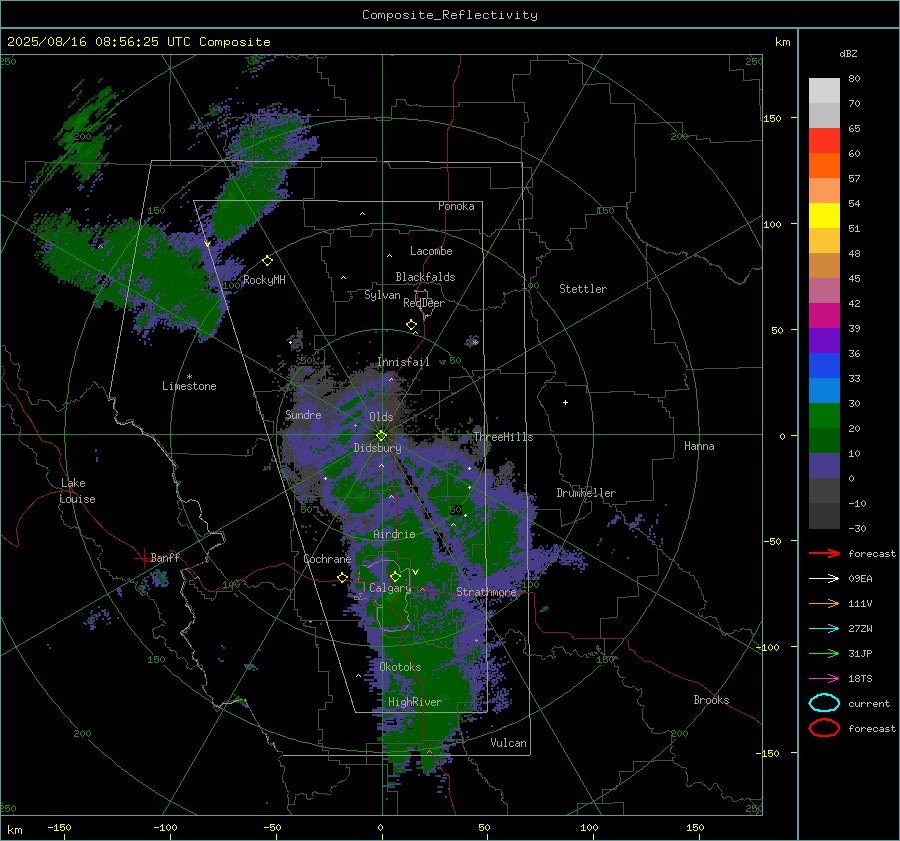900x841 pixels.
Task: Click the Sundre label
Action: point(303,414)
